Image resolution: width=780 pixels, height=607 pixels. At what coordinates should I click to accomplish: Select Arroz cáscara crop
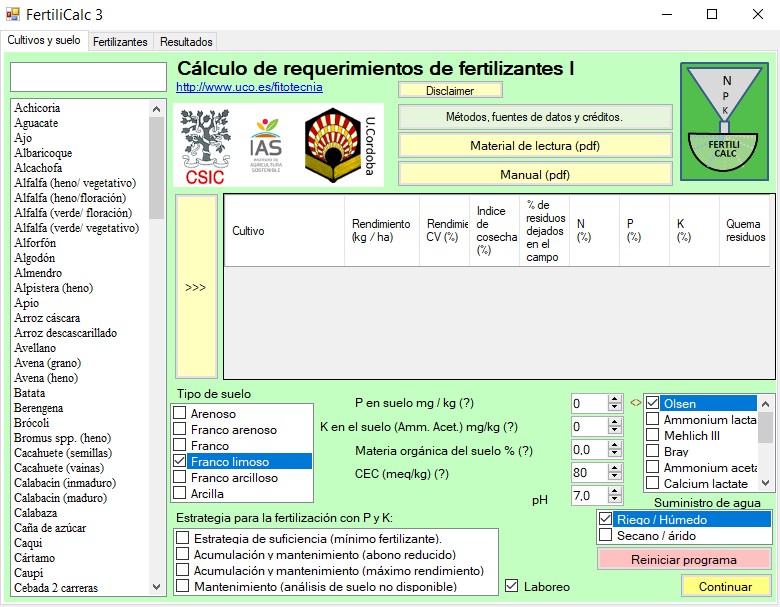[47, 318]
